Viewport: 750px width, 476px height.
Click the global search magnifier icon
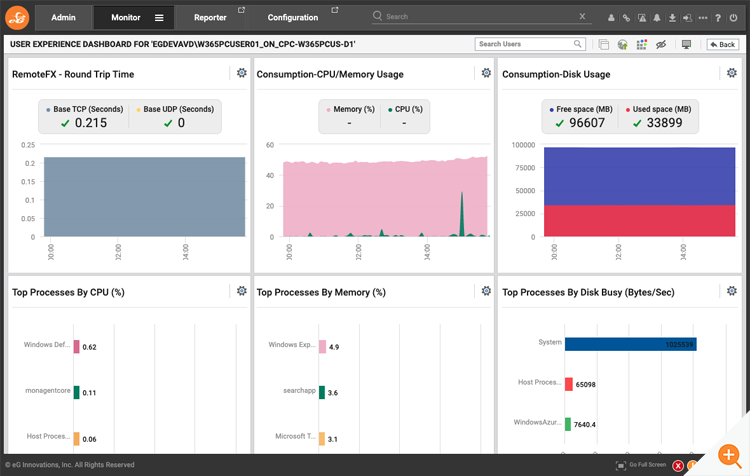tap(377, 16)
